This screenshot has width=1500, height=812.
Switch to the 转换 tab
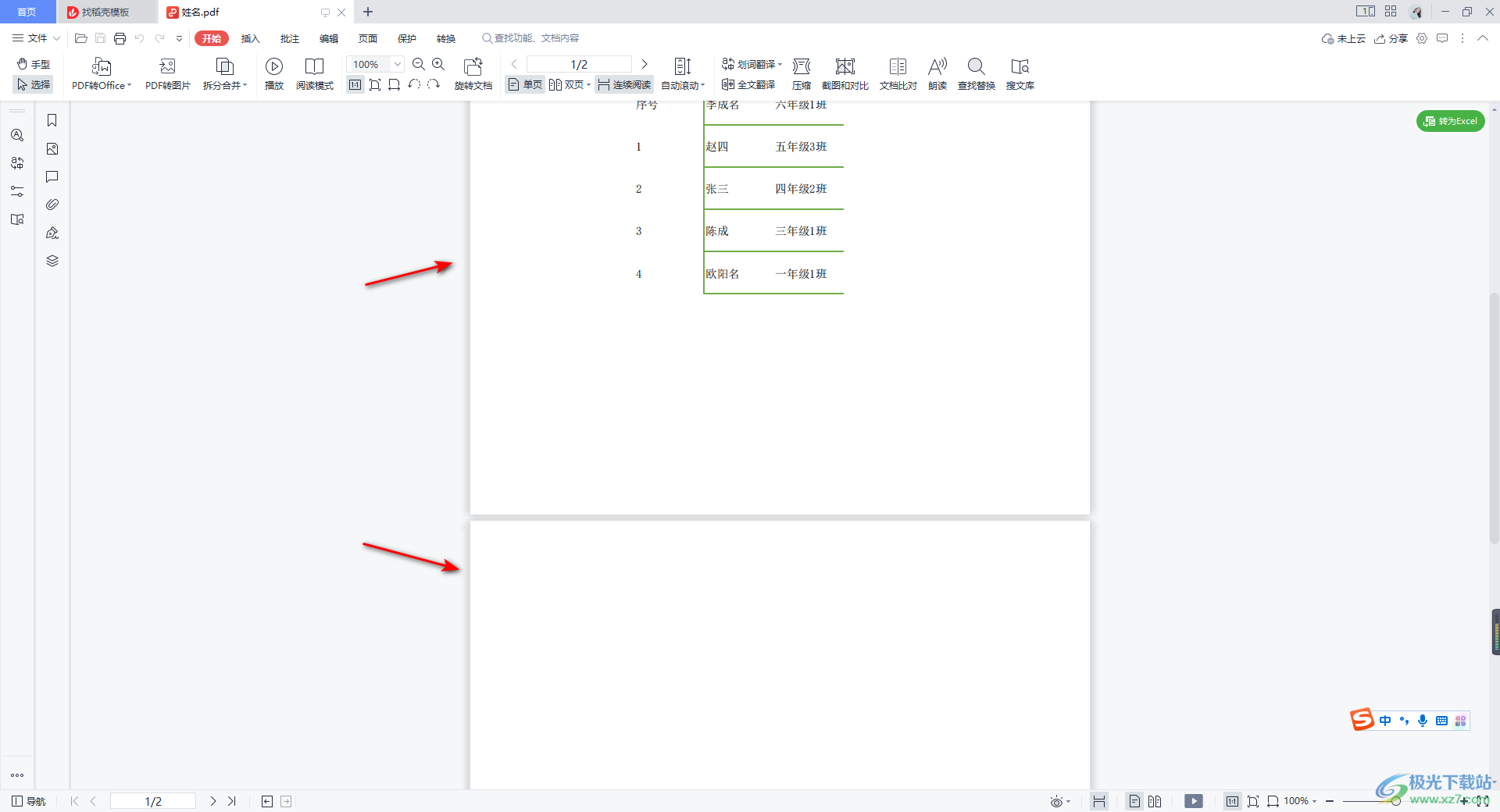pos(445,38)
